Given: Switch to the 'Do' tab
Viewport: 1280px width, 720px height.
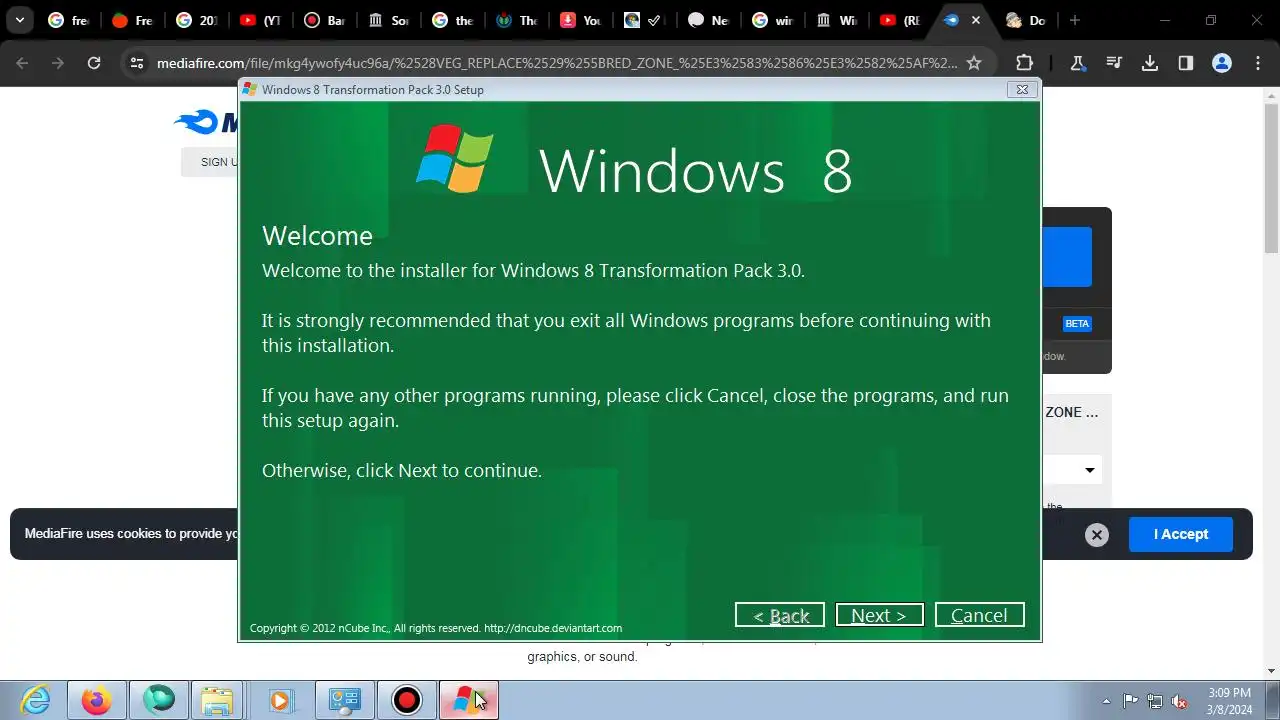Looking at the screenshot, I should (x=1026, y=20).
